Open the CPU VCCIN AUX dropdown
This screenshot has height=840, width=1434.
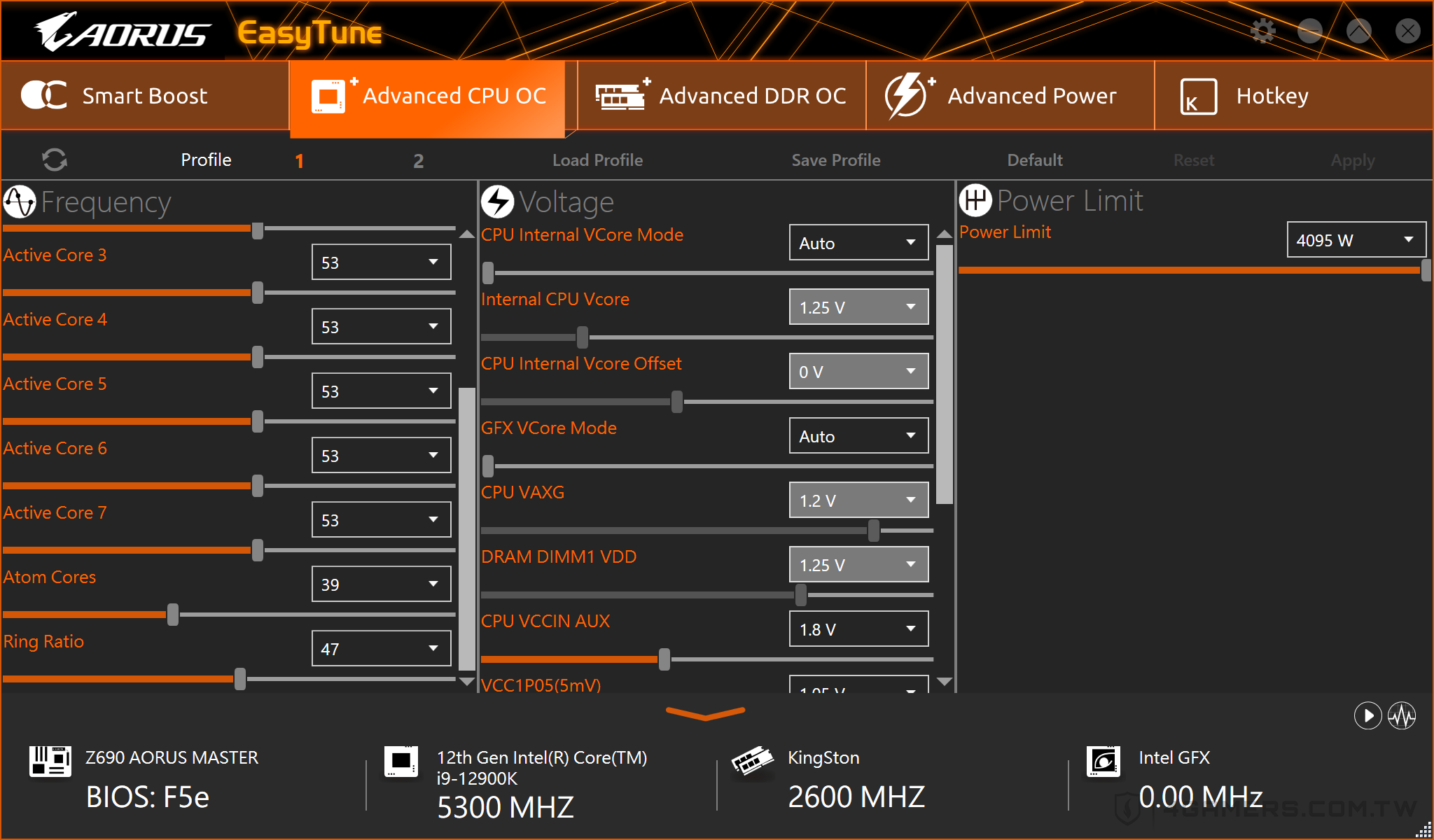point(858,629)
